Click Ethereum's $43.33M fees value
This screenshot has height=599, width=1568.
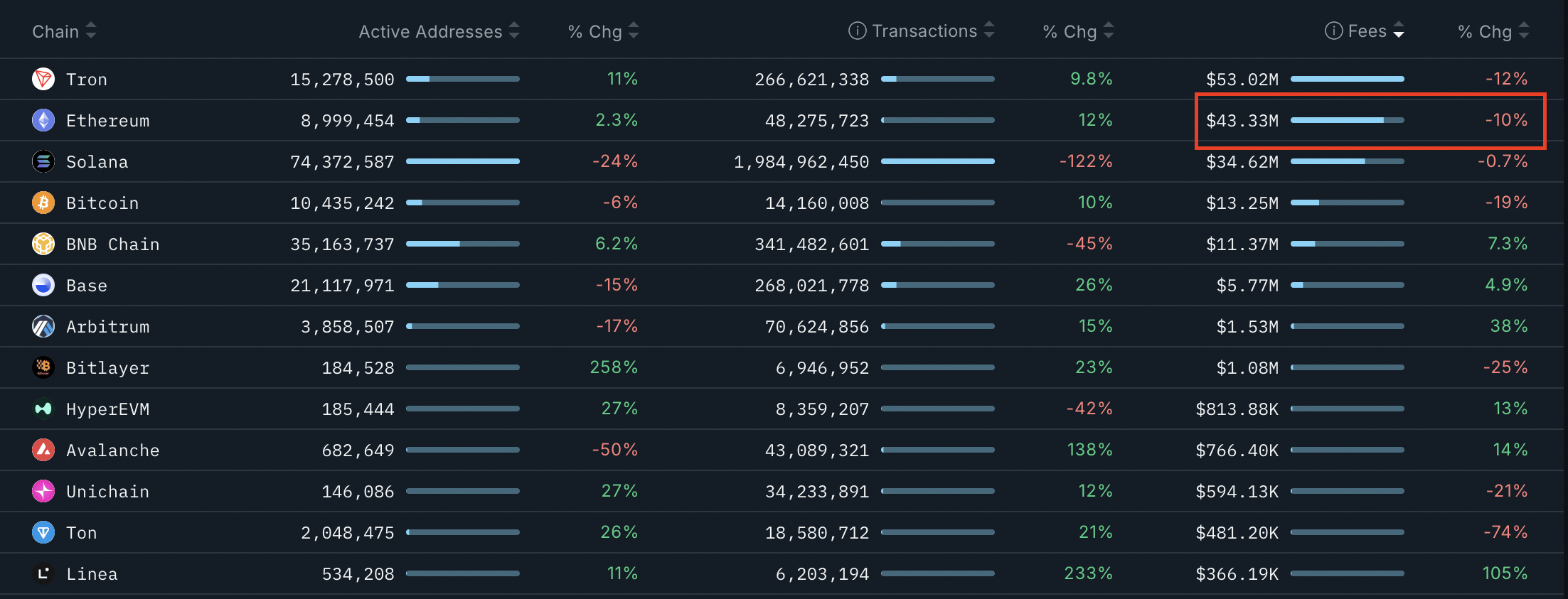pos(1242,121)
